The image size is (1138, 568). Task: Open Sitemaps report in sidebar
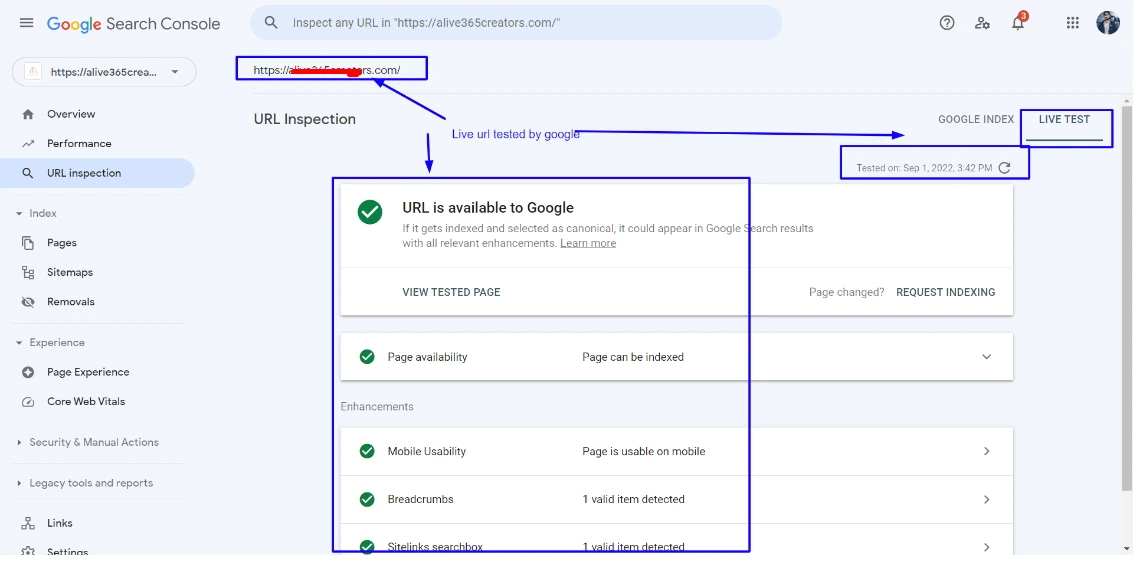[70, 273]
